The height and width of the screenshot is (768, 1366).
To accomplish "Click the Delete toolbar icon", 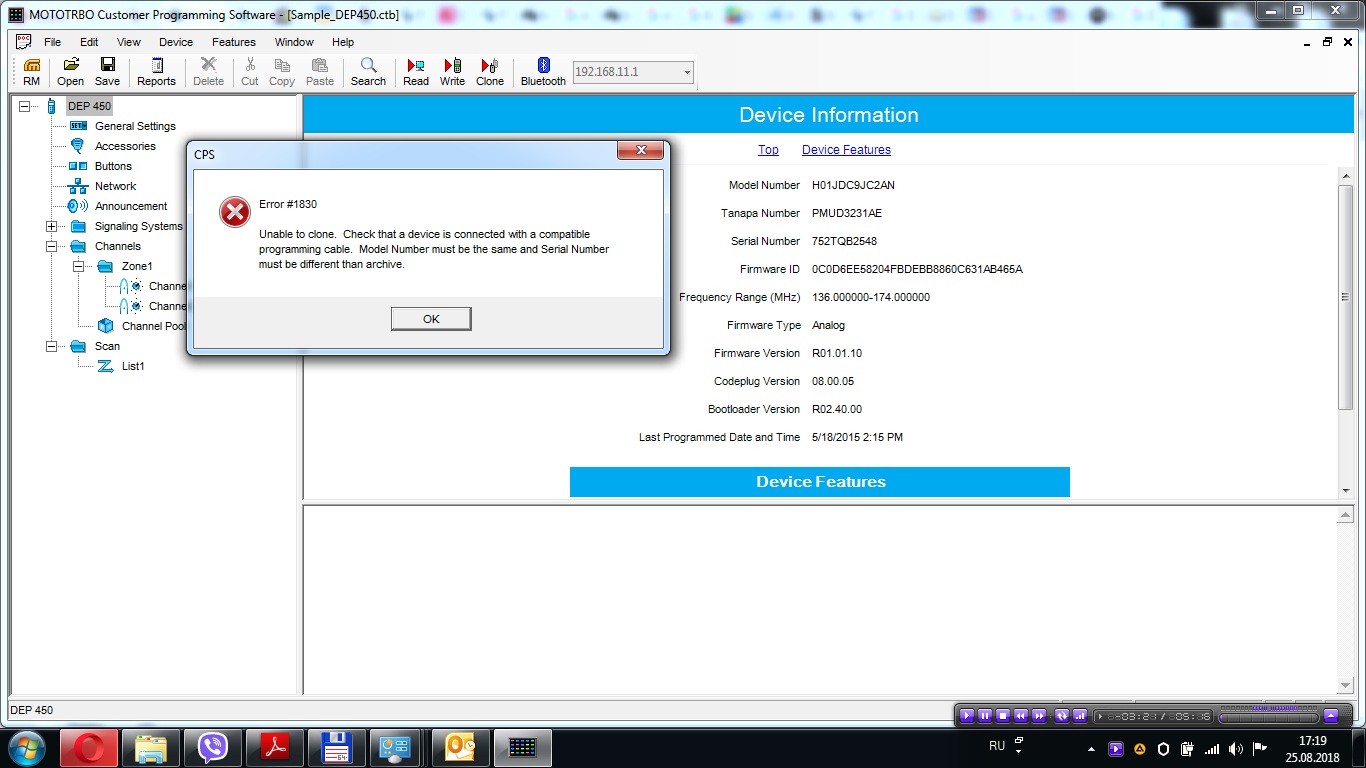I will click(208, 72).
